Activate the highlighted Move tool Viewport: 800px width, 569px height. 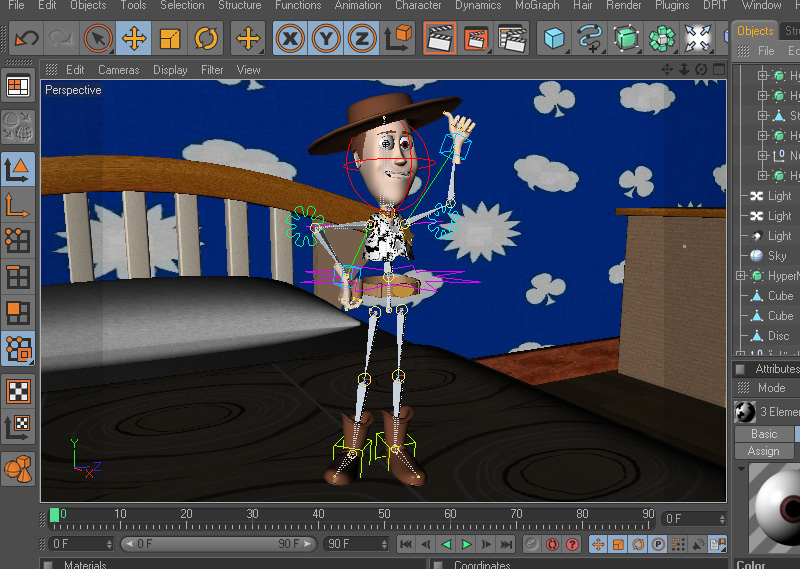(x=134, y=38)
